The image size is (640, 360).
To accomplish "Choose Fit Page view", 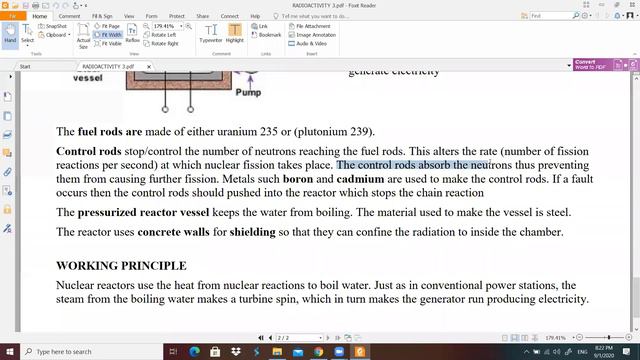I will pyautogui.click(x=107, y=26).
